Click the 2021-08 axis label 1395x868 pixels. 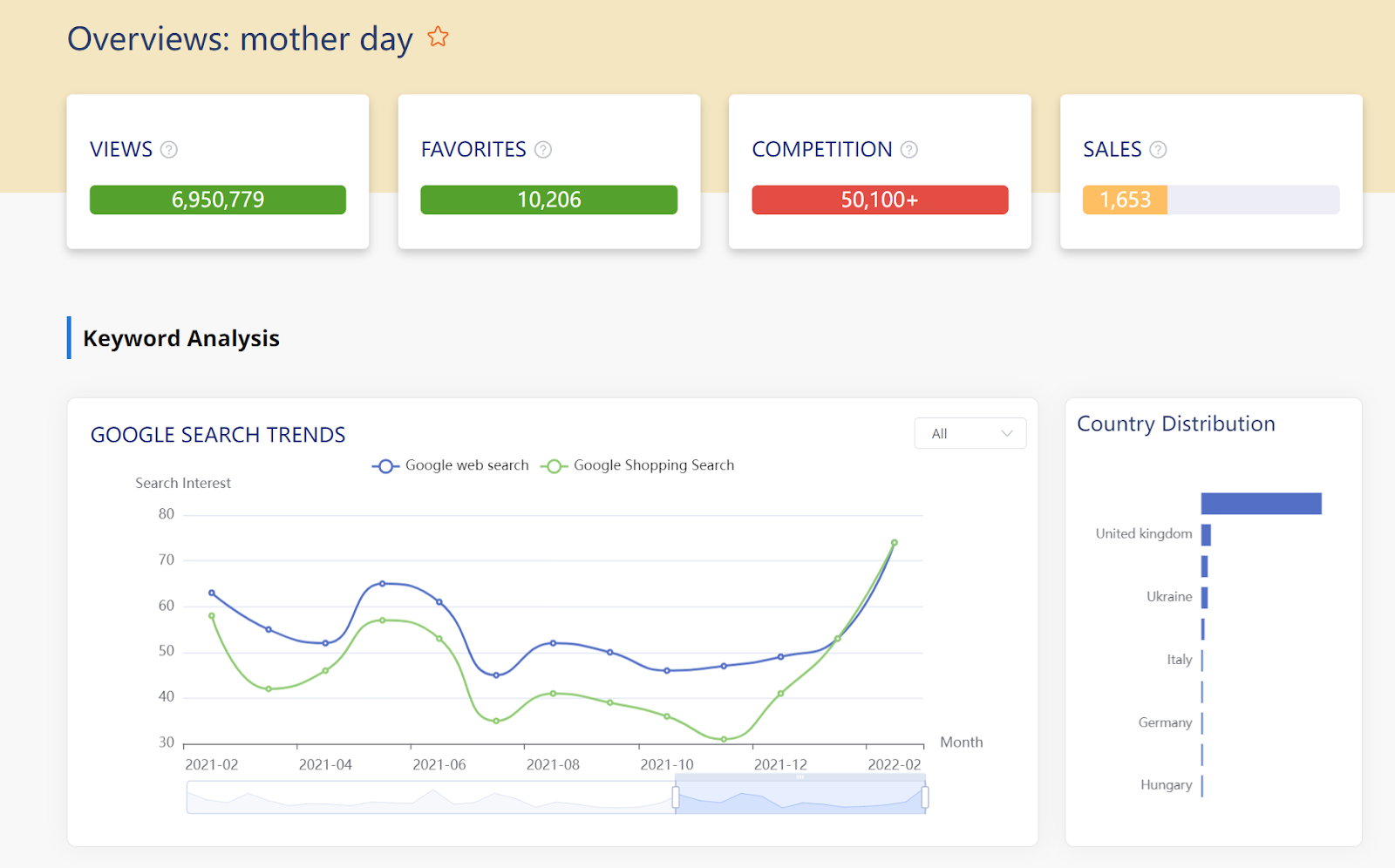[553, 764]
